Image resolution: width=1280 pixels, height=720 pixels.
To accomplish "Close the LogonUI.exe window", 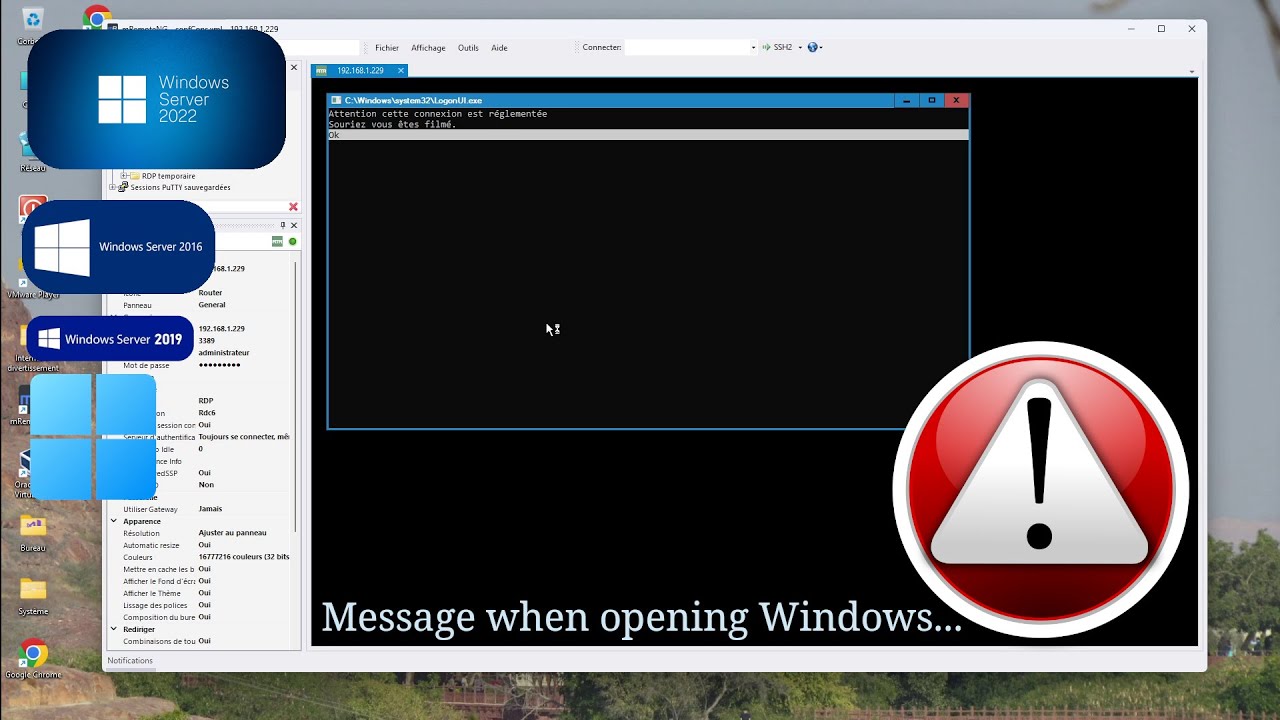I will pos(956,100).
